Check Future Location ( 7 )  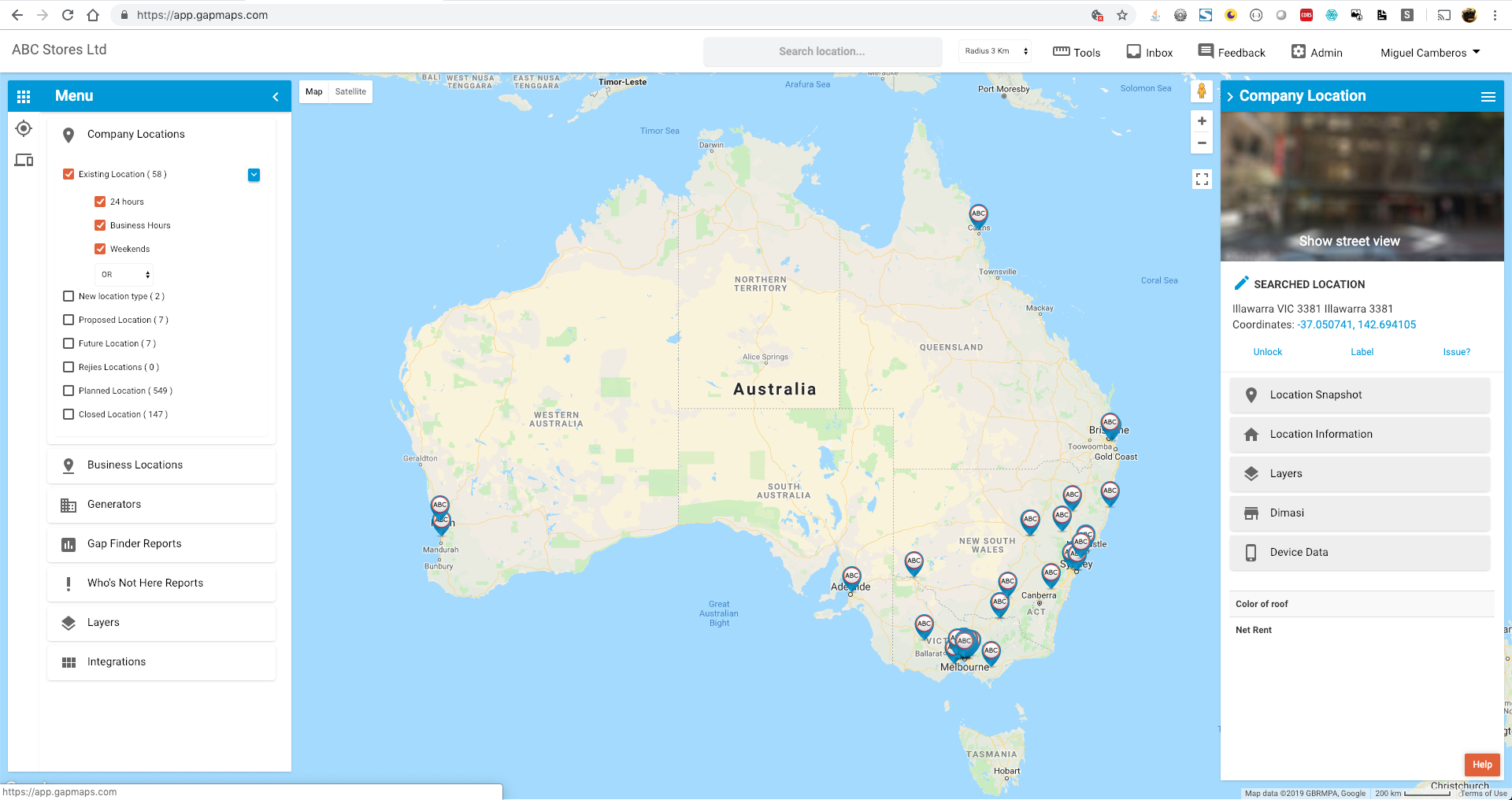tap(69, 343)
